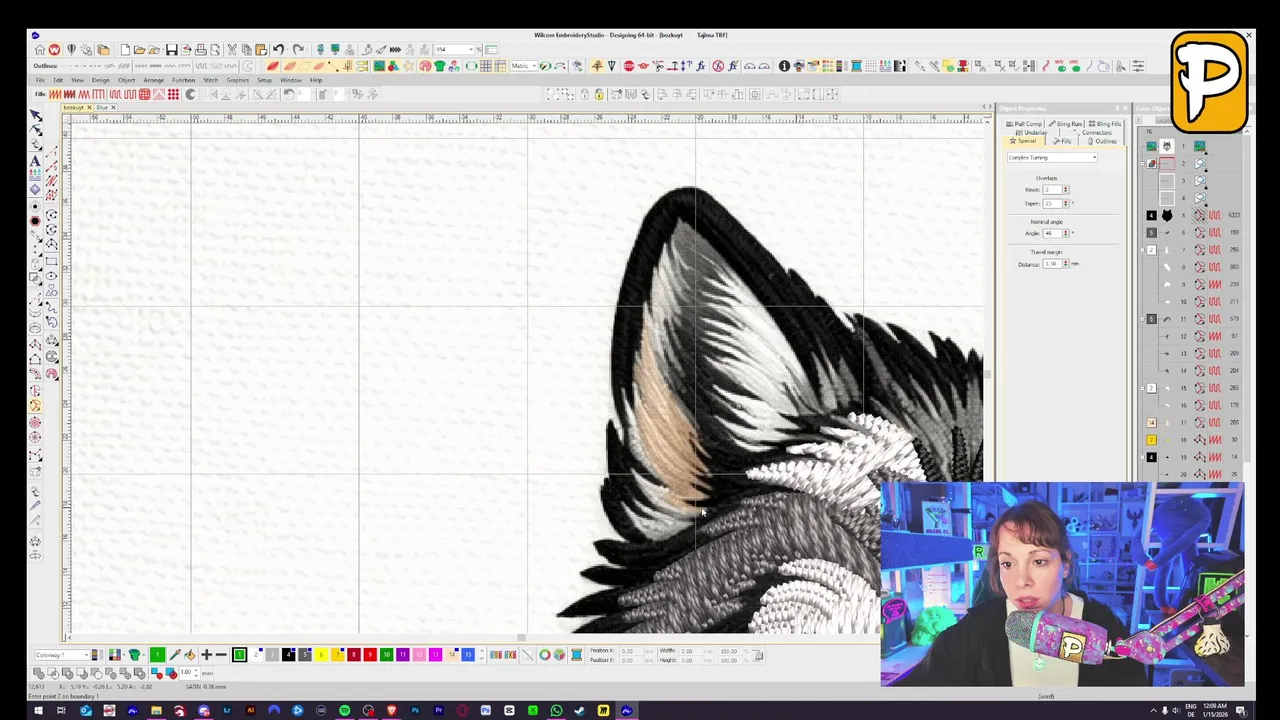Click the Save floppy disk icon
The height and width of the screenshot is (720, 1280).
pyautogui.click(x=171, y=50)
